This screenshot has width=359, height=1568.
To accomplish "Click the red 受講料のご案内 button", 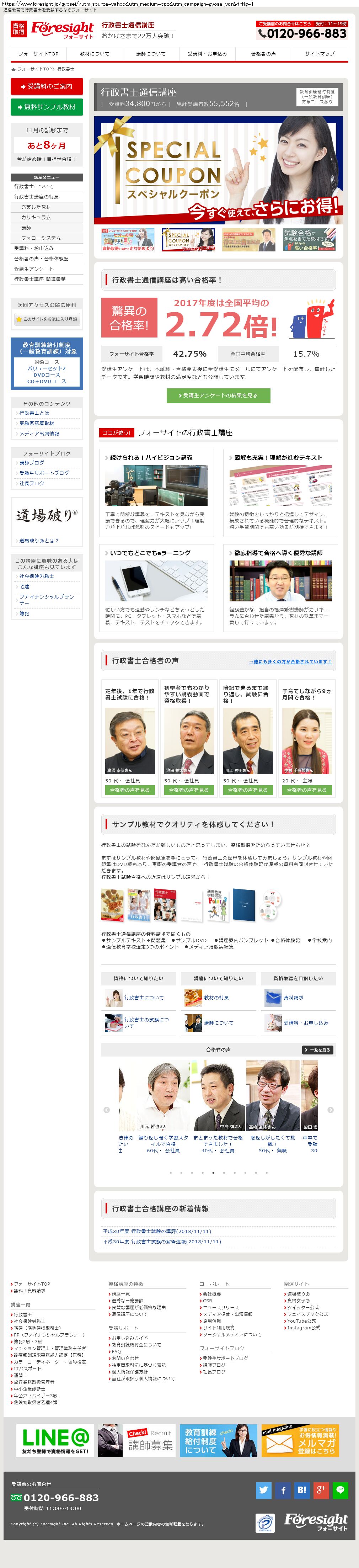I will (47, 86).
